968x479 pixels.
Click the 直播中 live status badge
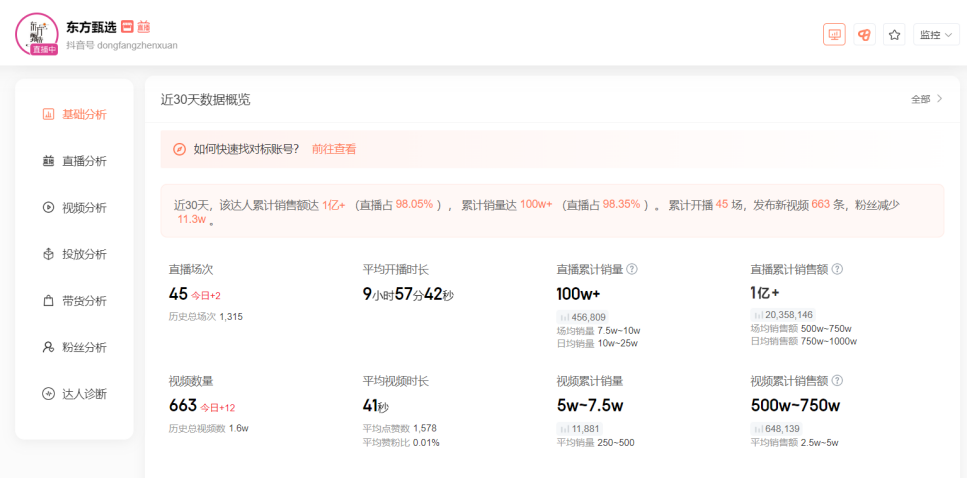(x=44, y=50)
